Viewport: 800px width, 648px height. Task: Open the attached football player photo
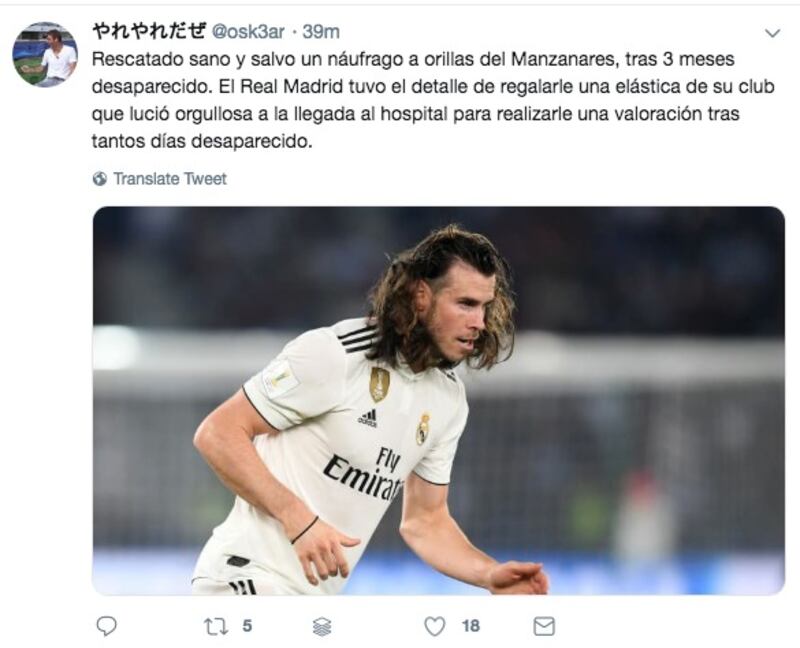(438, 401)
